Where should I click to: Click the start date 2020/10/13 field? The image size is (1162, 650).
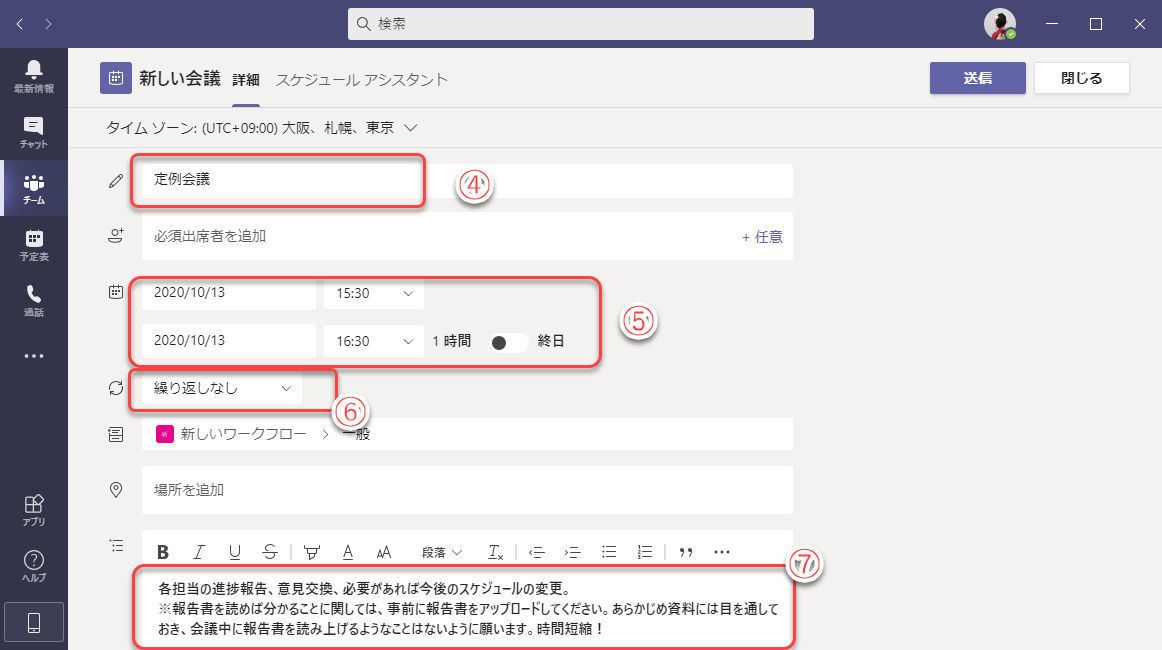[228, 294]
